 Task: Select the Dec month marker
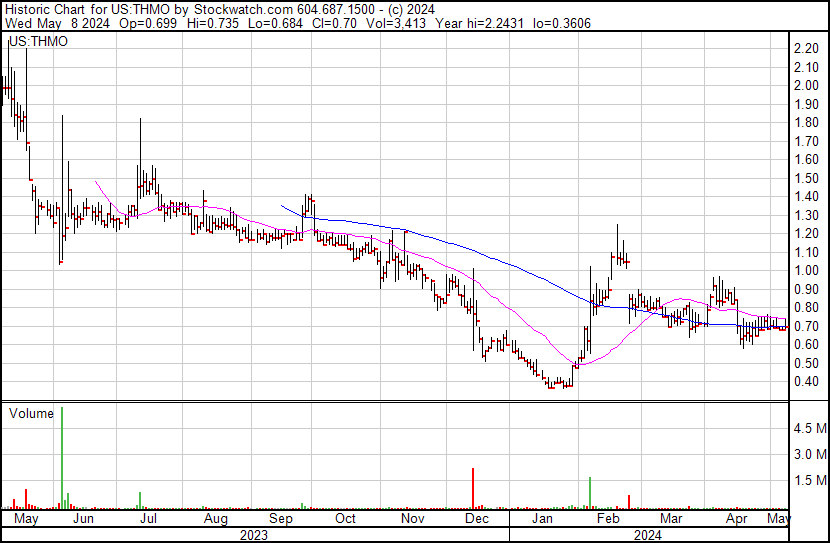477,519
